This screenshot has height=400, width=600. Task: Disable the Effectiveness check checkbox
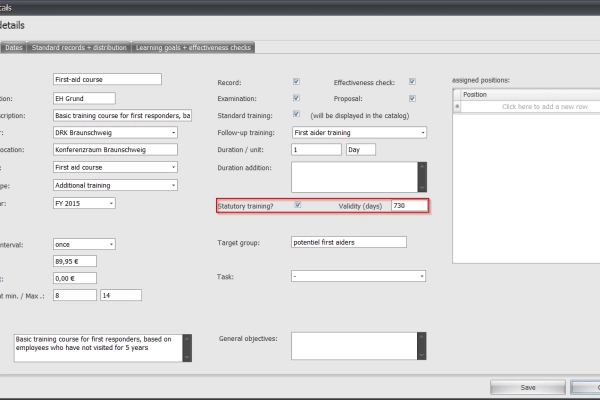click(x=412, y=82)
